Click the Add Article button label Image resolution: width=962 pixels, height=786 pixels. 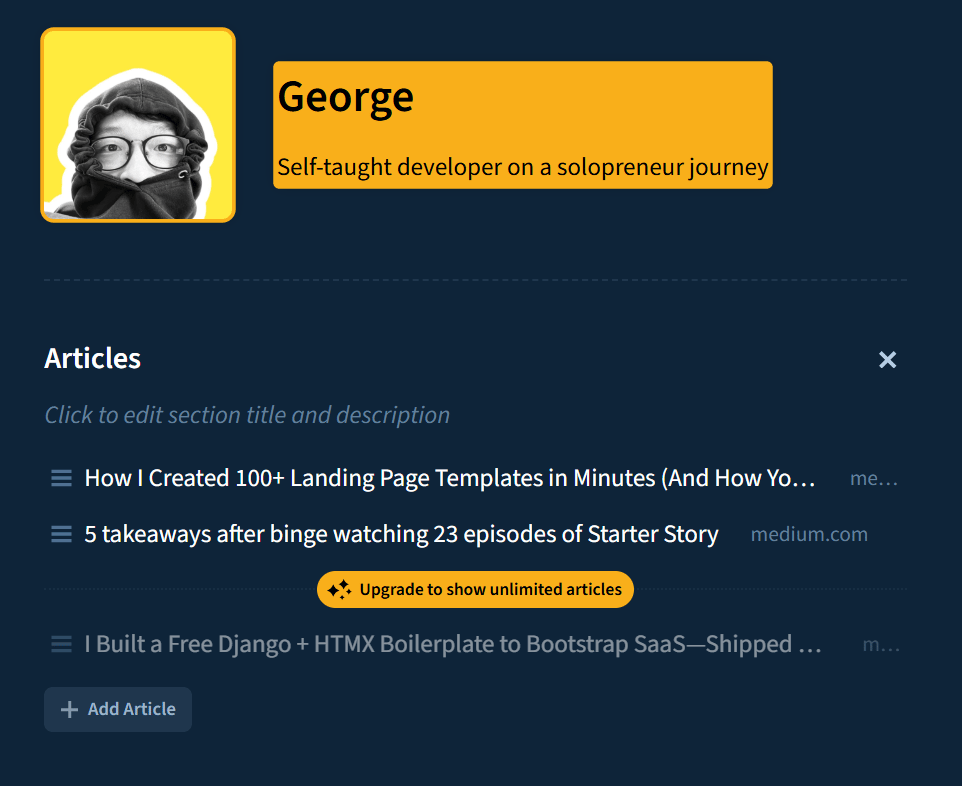131,709
